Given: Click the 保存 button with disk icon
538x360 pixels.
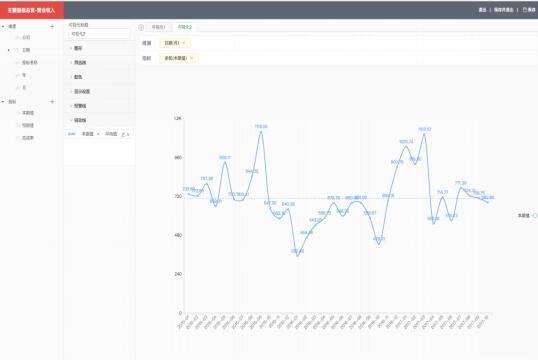Looking at the screenshot, I should pos(529,10).
